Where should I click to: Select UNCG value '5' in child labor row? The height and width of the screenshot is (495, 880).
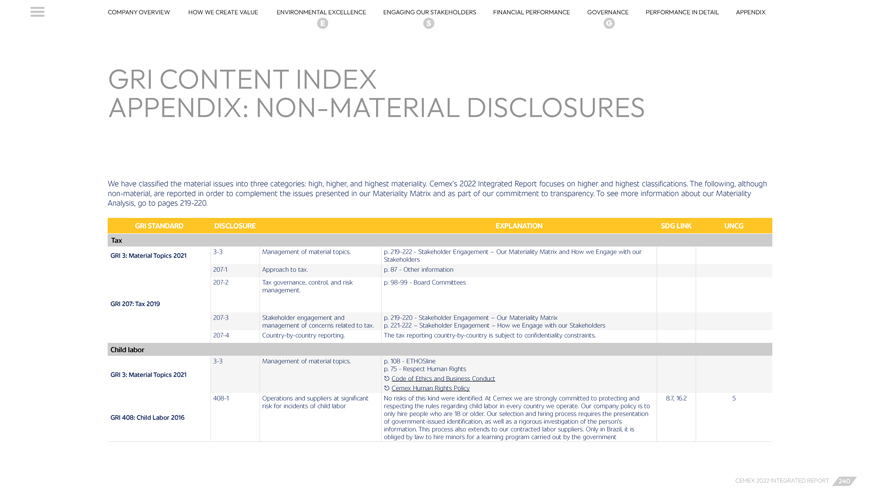coord(734,398)
